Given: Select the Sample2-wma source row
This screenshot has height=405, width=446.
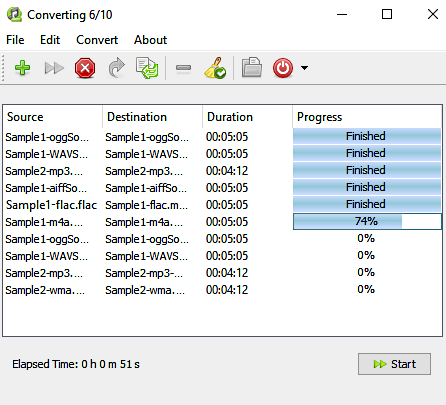Looking at the screenshot, I should click(x=45, y=290).
